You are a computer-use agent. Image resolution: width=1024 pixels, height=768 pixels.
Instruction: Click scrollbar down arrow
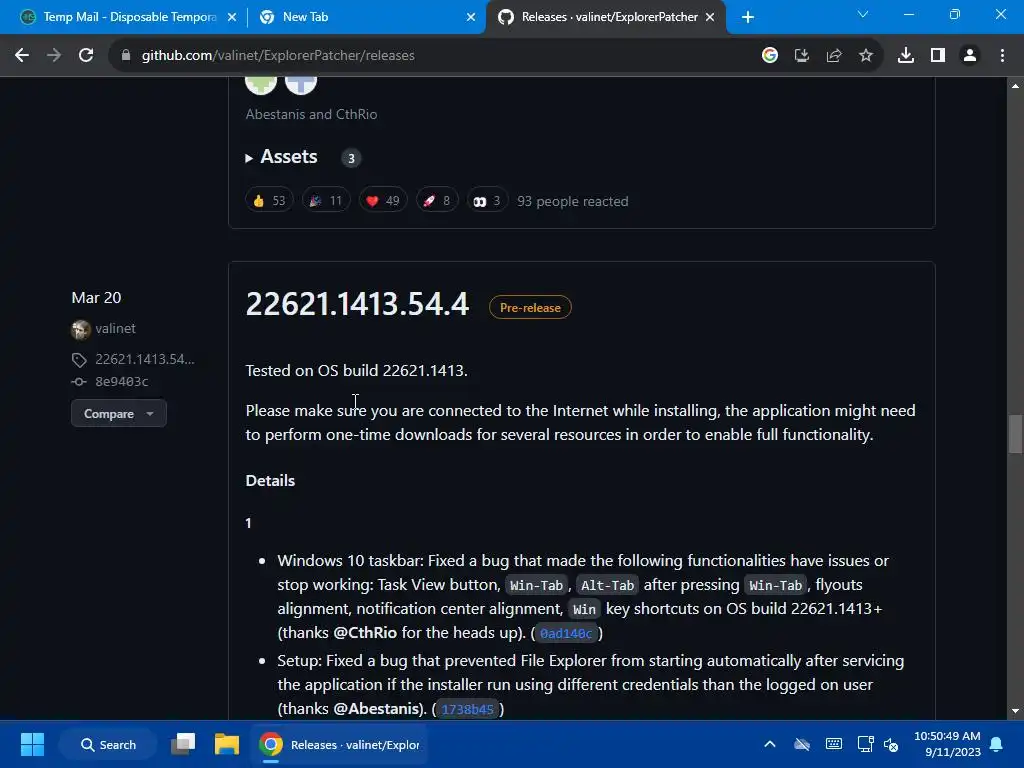(1015, 711)
